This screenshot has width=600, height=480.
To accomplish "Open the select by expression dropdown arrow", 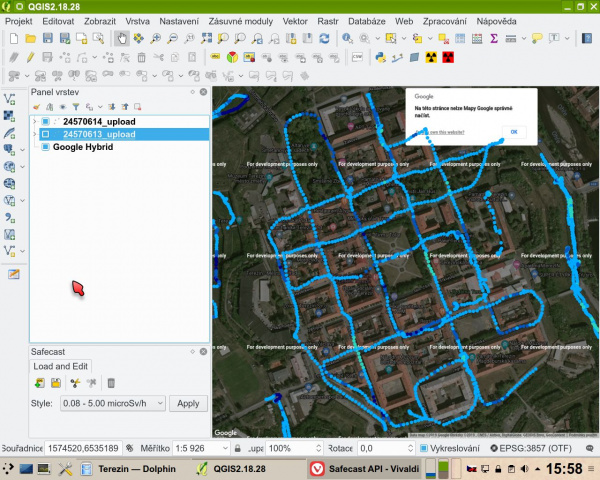I will pyautogui.click(x=430, y=38).
